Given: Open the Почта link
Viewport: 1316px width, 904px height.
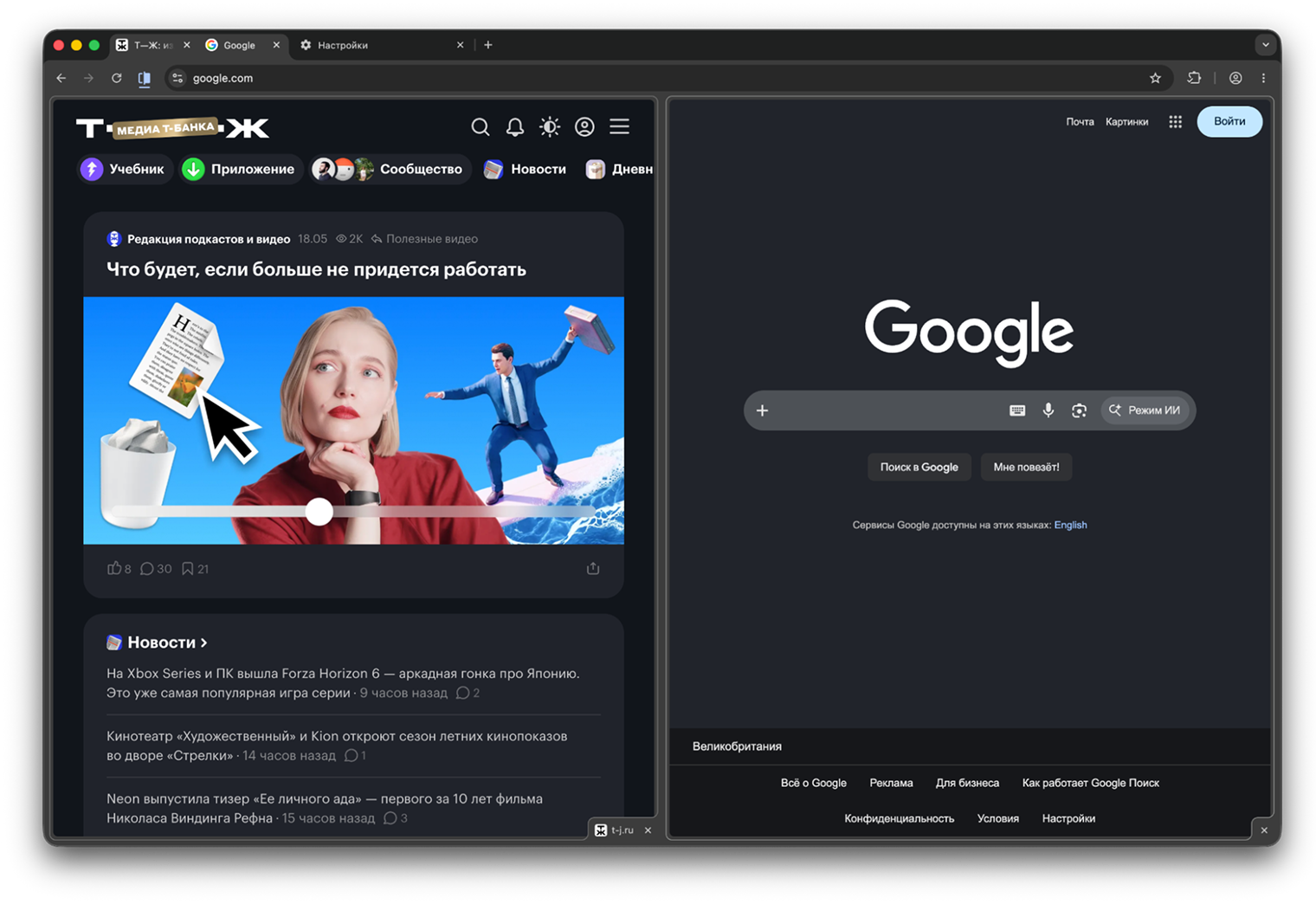Looking at the screenshot, I should click(x=1080, y=122).
